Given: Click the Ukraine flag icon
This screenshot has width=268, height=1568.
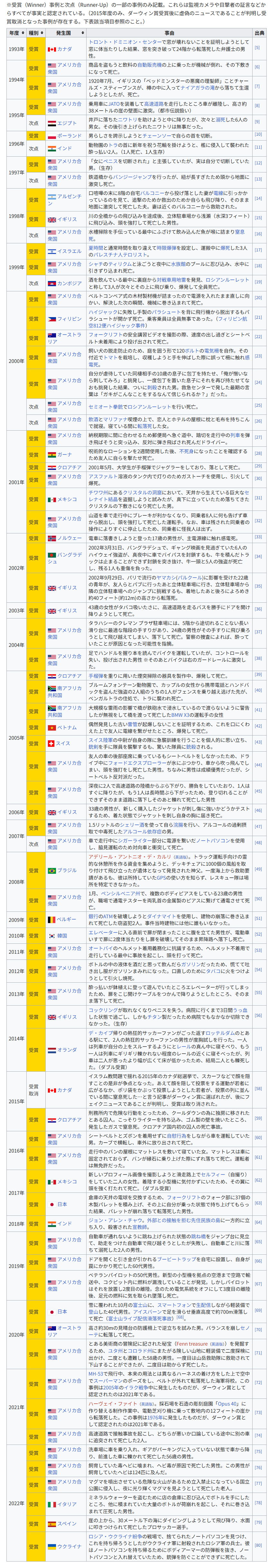Looking at the screenshot, I should pos(52,1546).
